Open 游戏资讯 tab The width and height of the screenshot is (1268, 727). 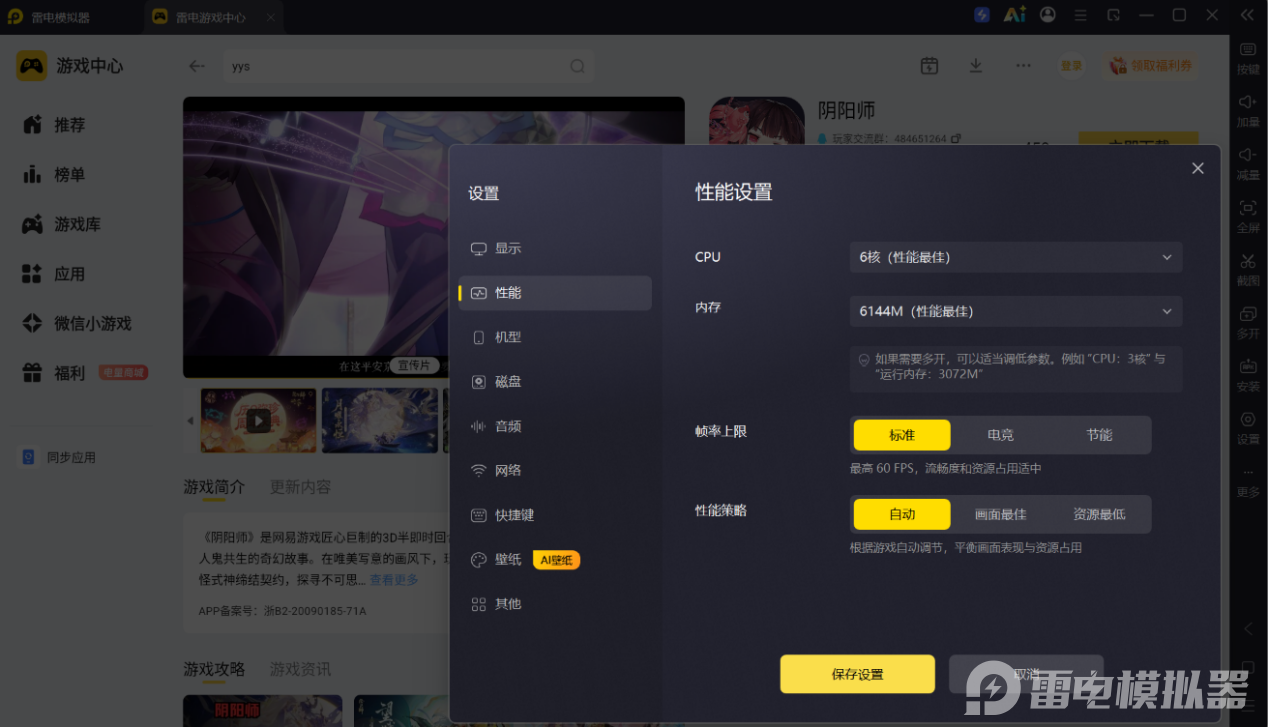click(300, 669)
